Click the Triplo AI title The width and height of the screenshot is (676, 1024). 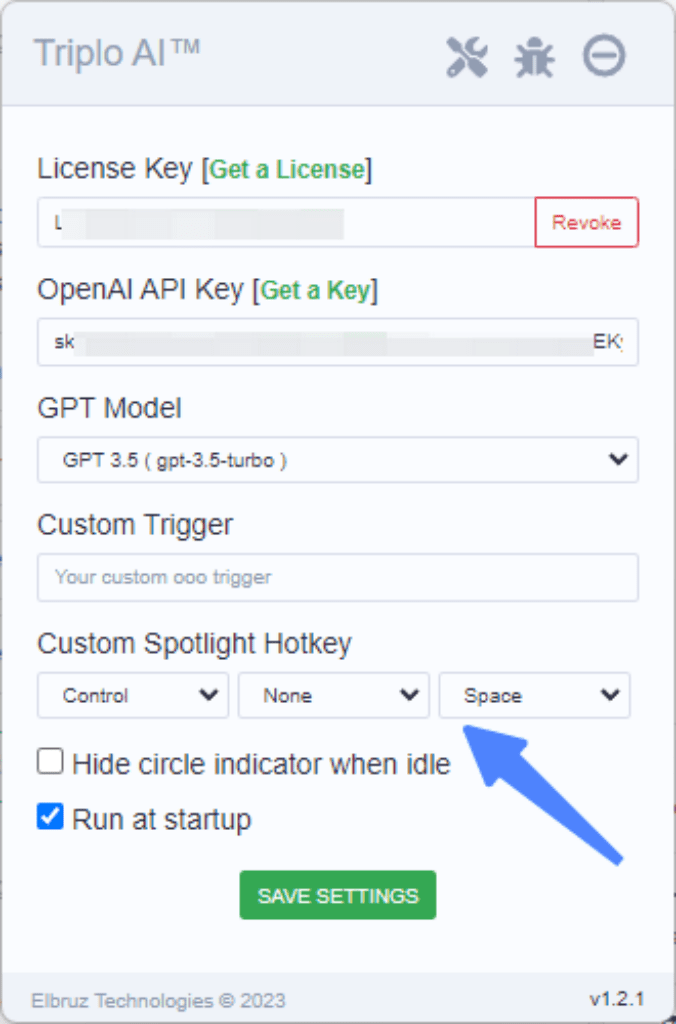[117, 53]
